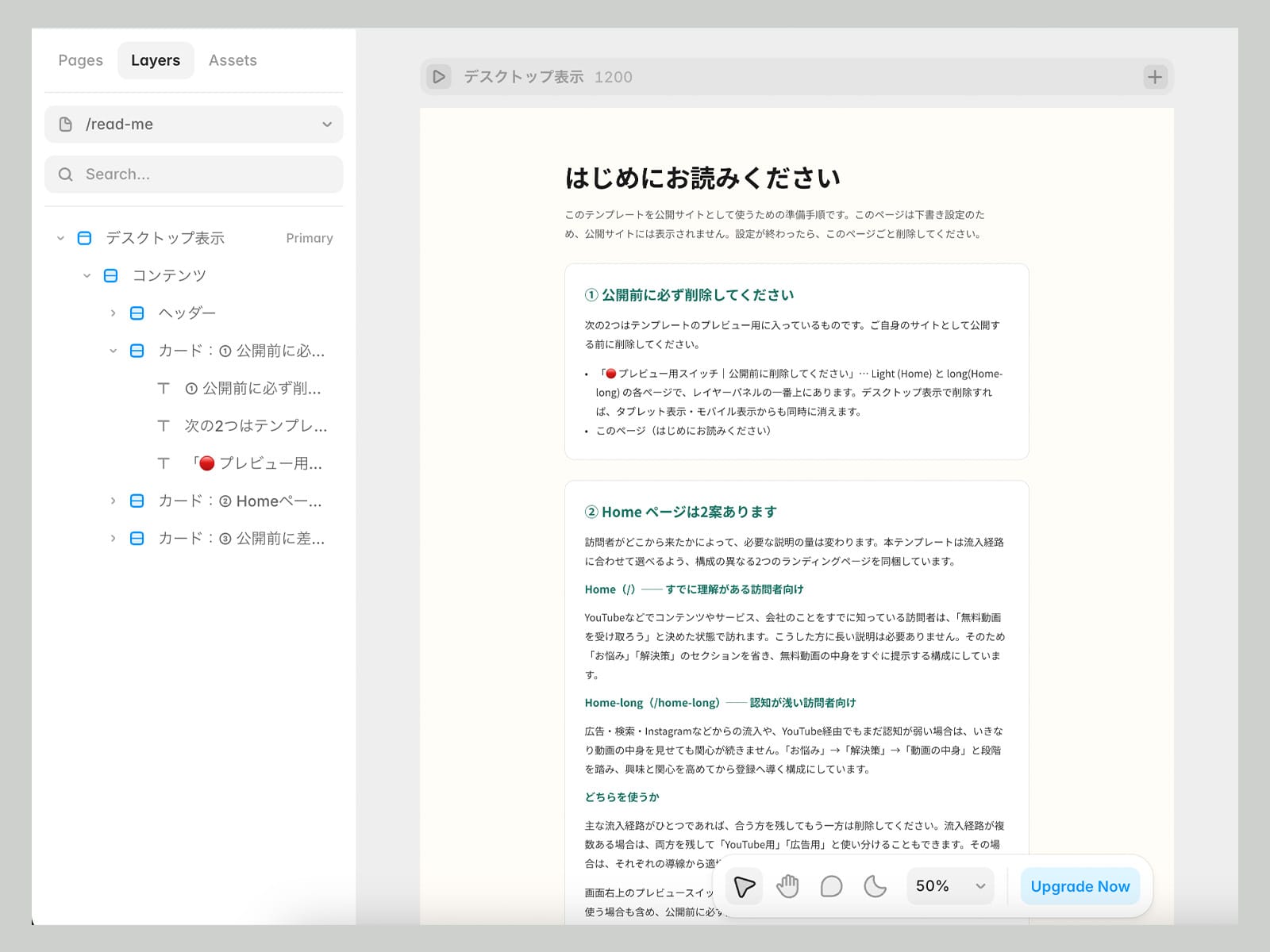Click frame icon of カード：② Home layer
Image resolution: width=1270 pixels, height=952 pixels.
(x=137, y=501)
